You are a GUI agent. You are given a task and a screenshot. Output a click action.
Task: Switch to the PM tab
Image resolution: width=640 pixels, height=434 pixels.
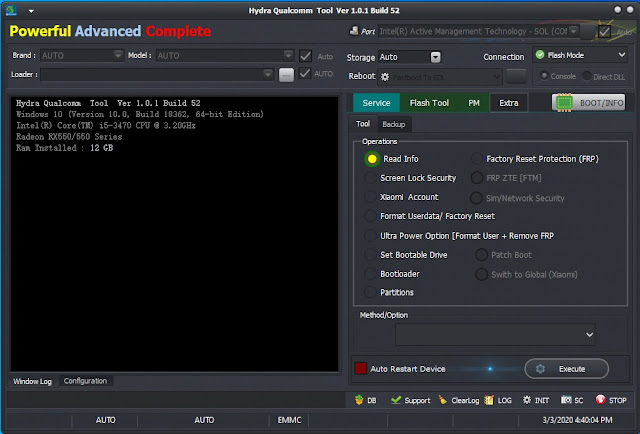pos(473,103)
